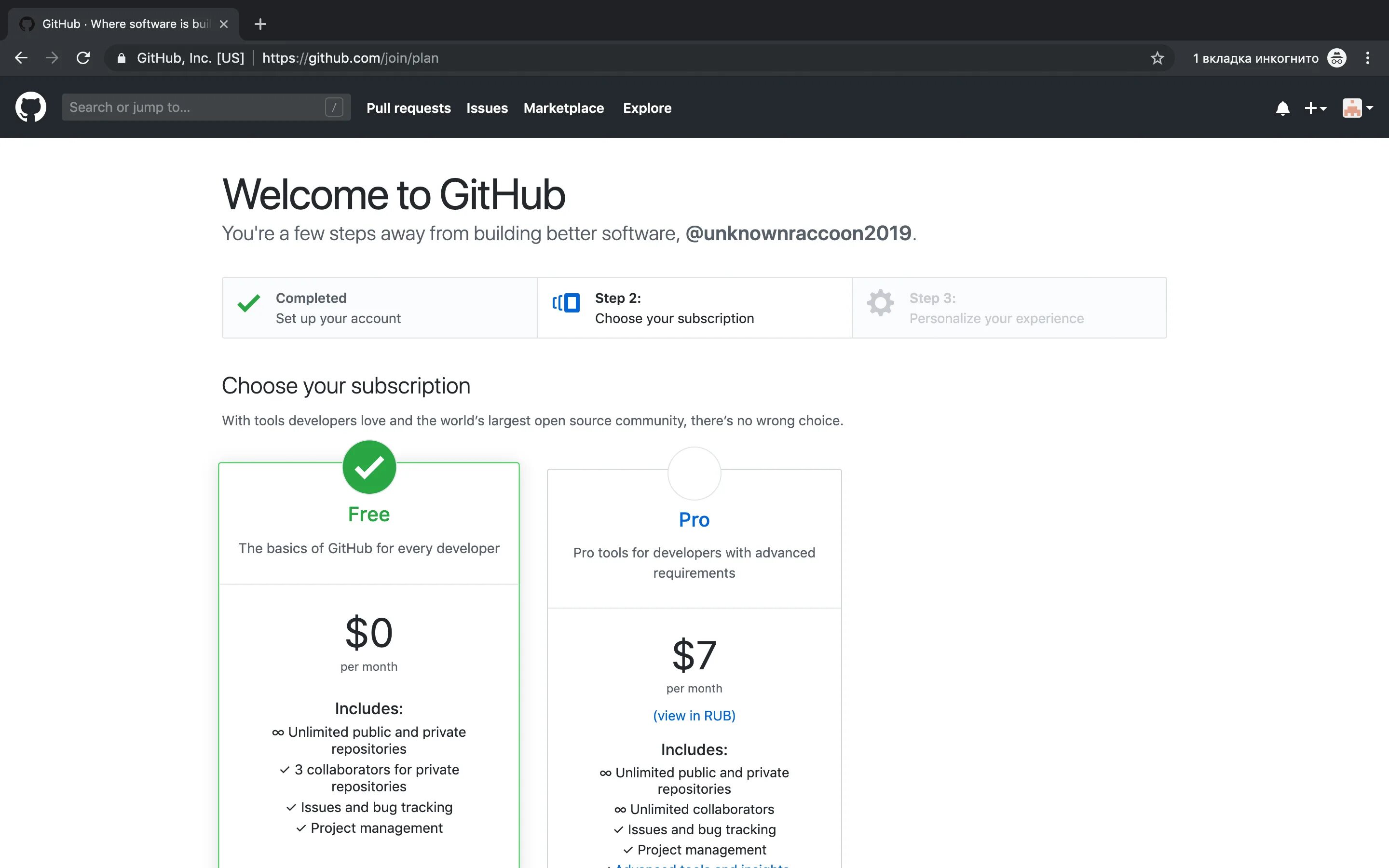Open the user avatar menu
Image resolution: width=1389 pixels, height=868 pixels.
tap(1358, 108)
